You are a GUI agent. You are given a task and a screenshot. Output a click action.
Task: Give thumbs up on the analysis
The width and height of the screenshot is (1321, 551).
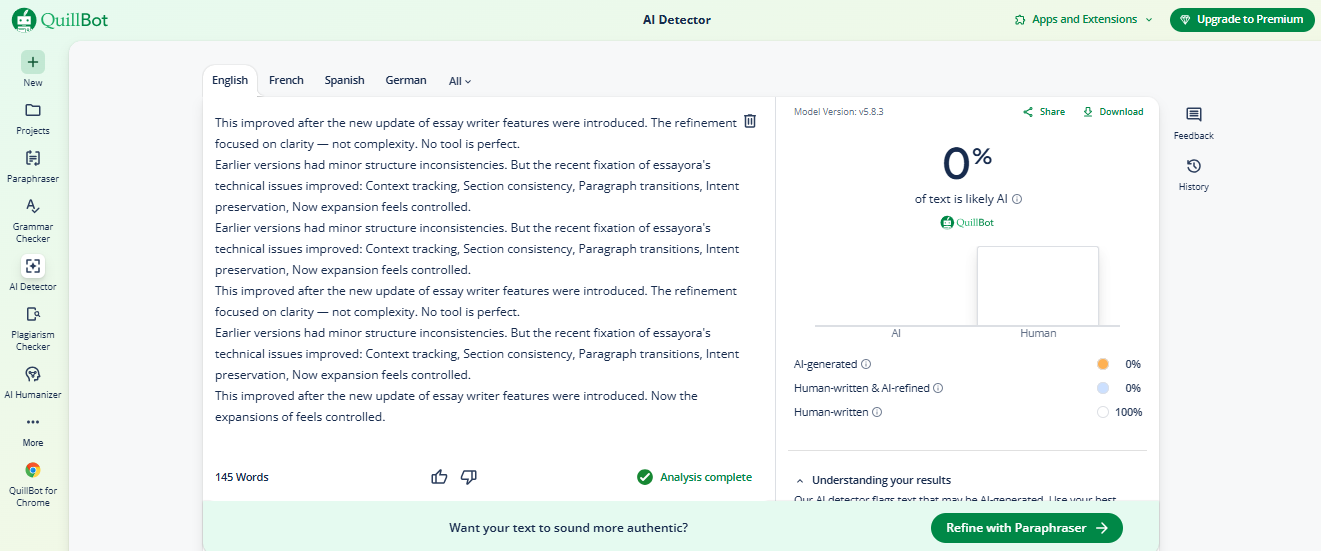439,477
